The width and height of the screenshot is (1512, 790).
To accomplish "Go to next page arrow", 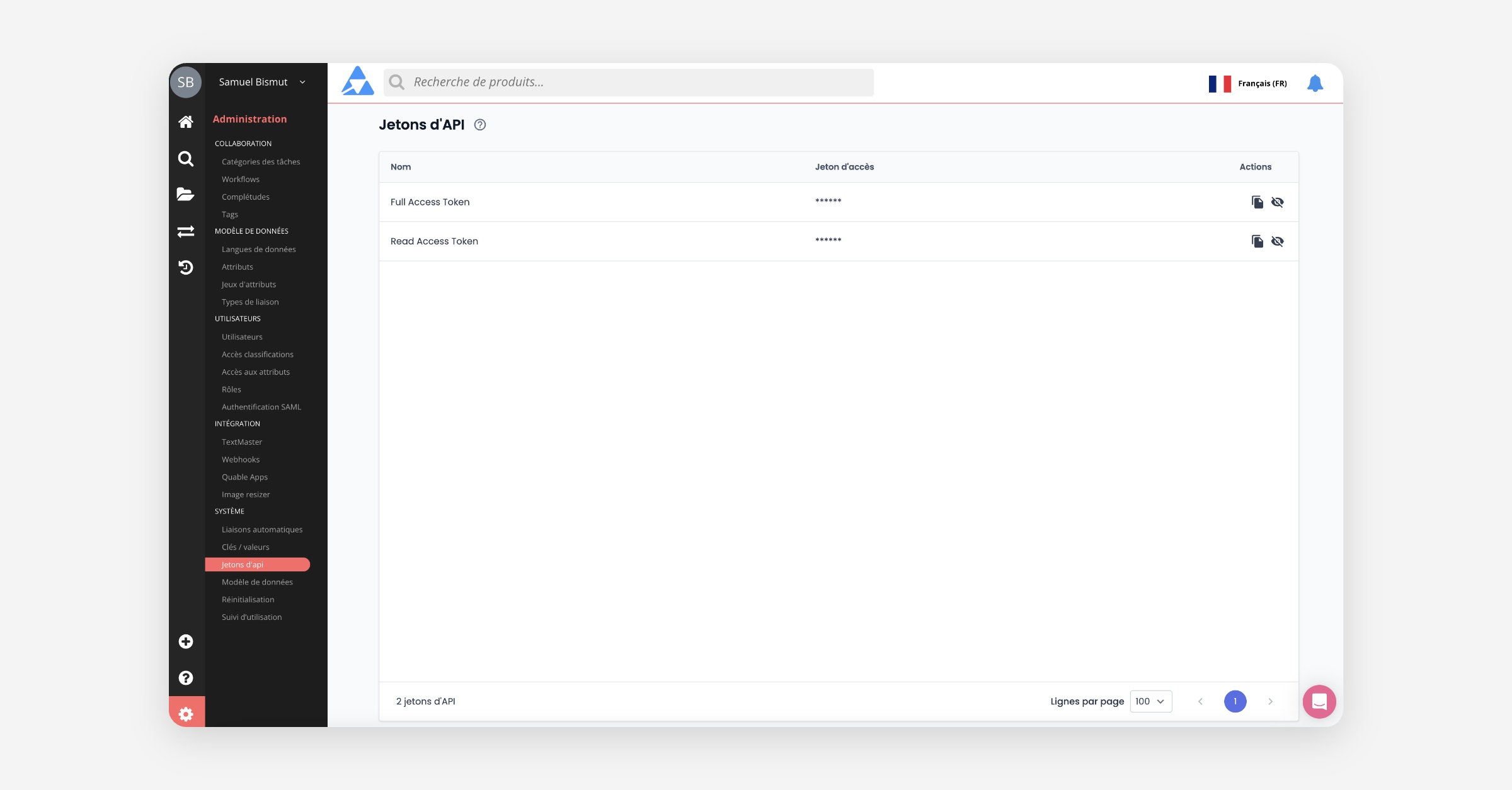I will [1270, 701].
